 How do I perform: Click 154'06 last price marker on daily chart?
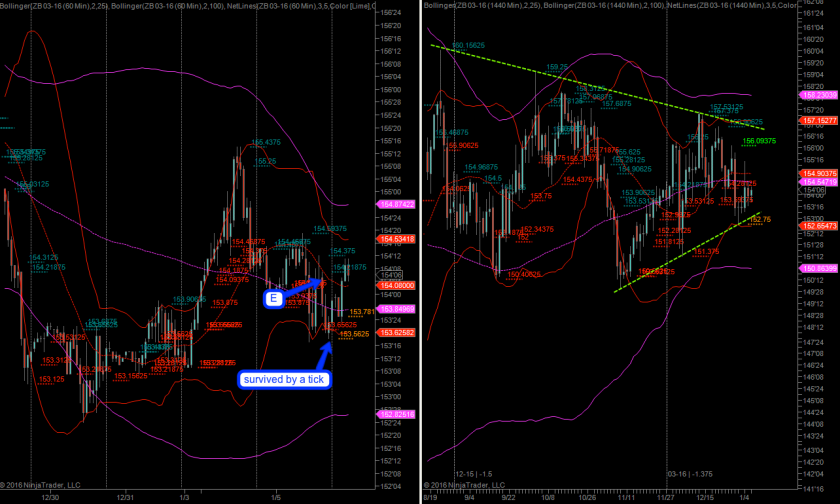(812, 191)
